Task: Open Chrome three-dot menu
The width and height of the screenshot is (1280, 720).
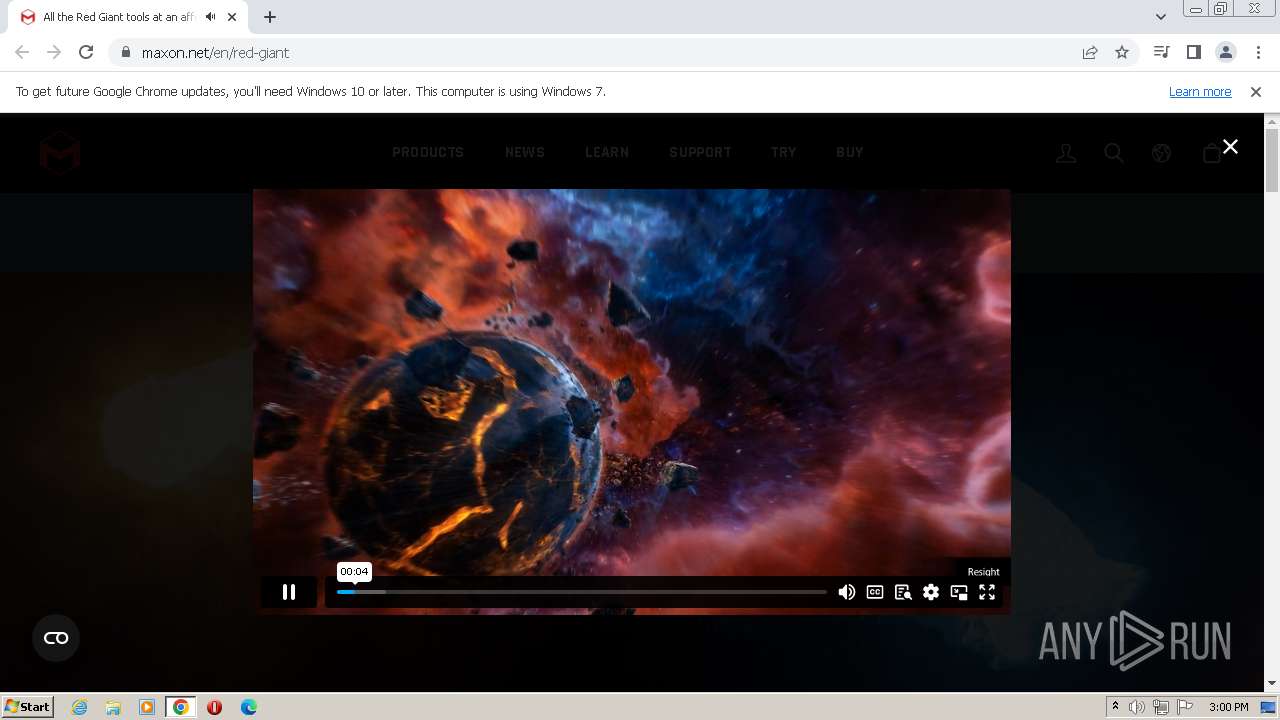Action: pos(1258,52)
